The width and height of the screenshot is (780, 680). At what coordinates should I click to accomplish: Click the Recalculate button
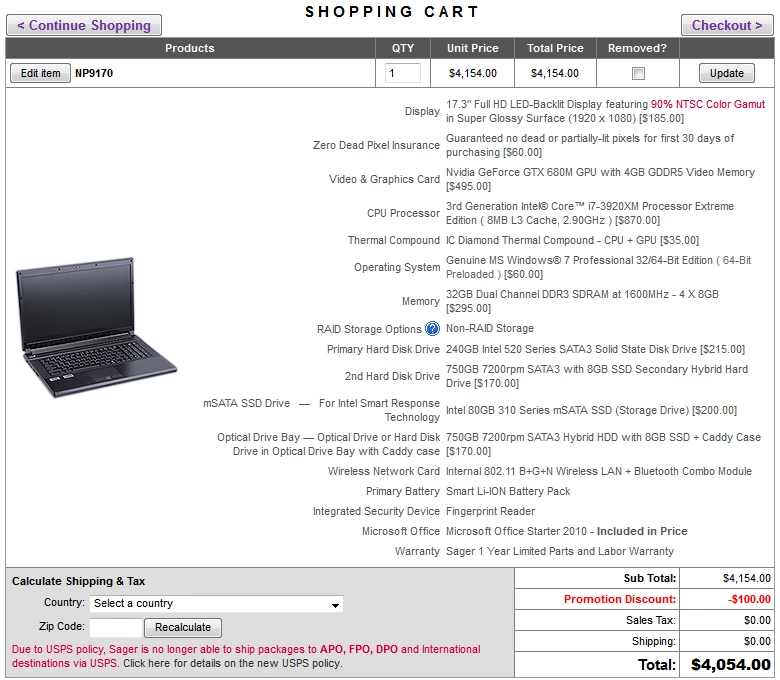183,627
